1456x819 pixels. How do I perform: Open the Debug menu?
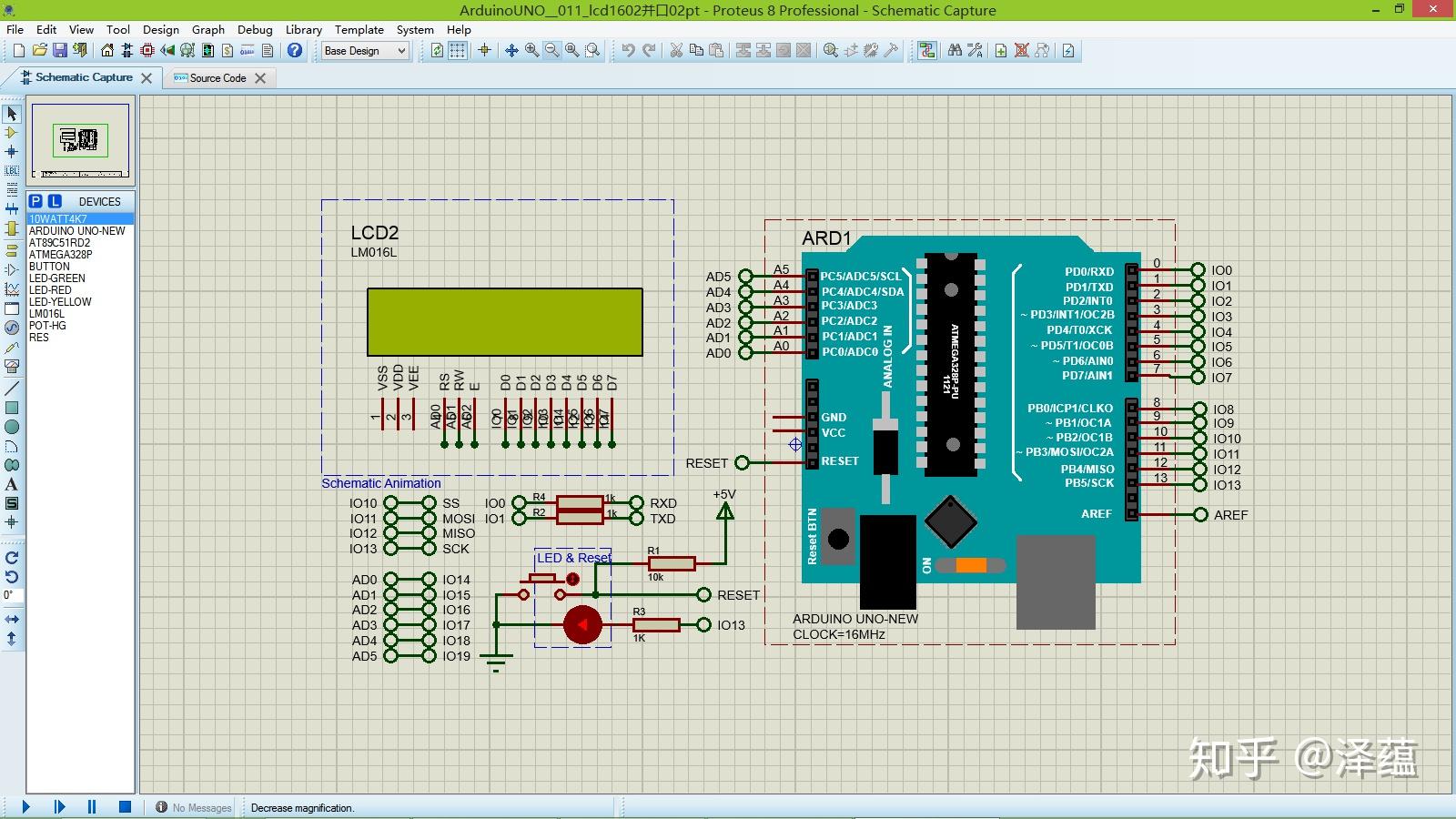(x=255, y=29)
